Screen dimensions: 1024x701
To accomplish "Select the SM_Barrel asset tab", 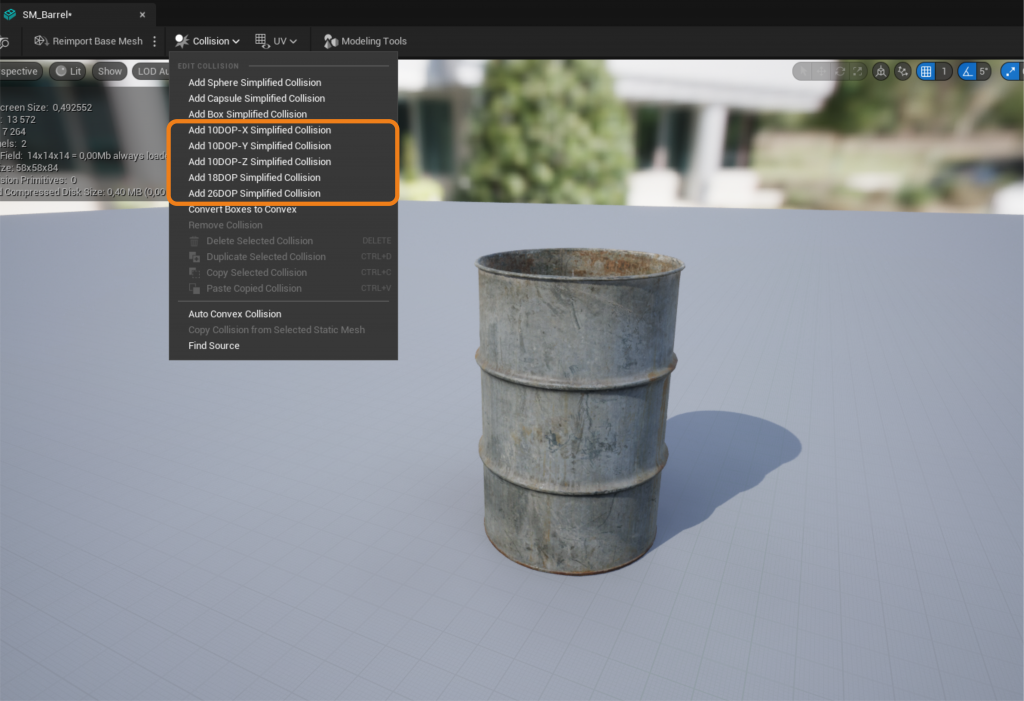I will point(47,14).
